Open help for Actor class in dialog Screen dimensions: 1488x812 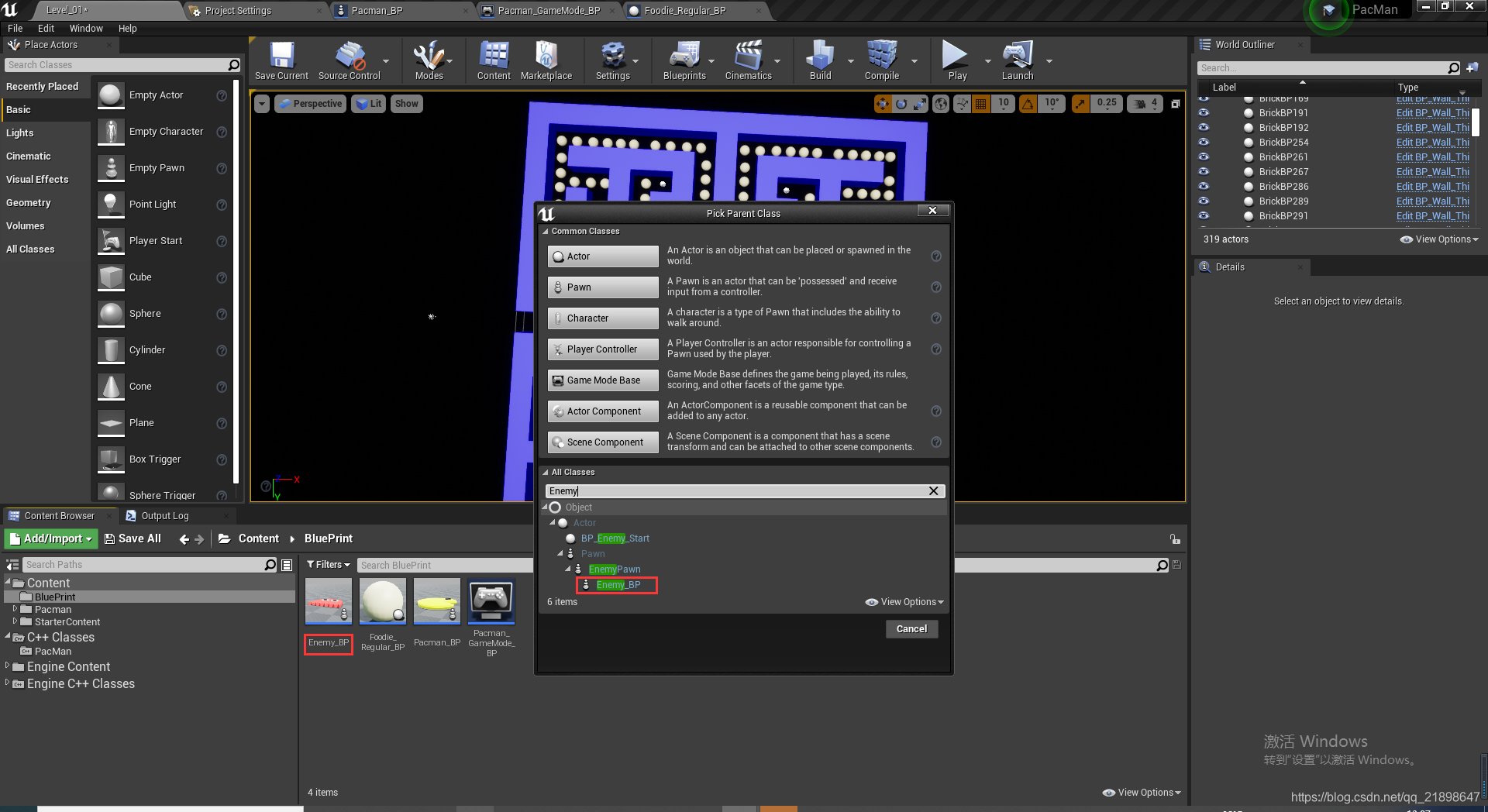point(936,256)
